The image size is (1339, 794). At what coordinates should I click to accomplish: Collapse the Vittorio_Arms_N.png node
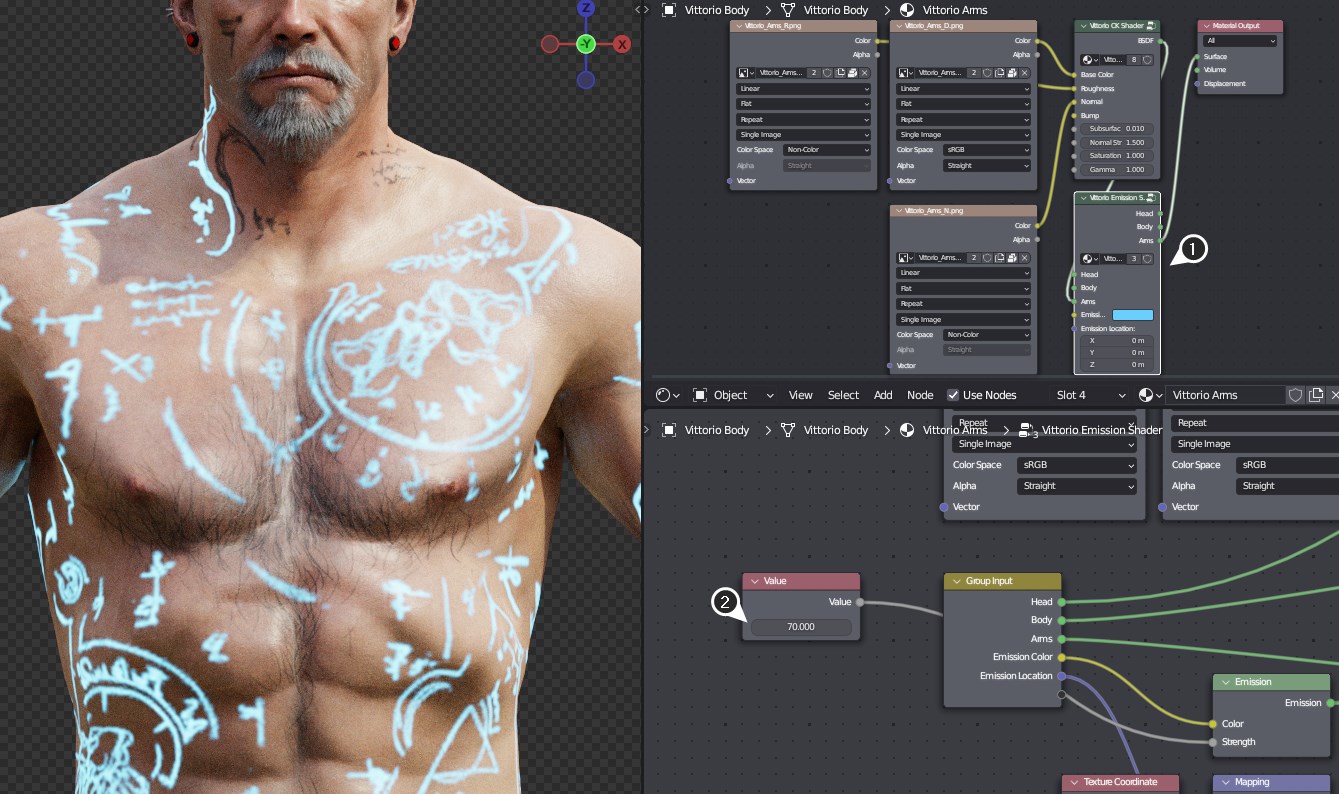coord(899,210)
